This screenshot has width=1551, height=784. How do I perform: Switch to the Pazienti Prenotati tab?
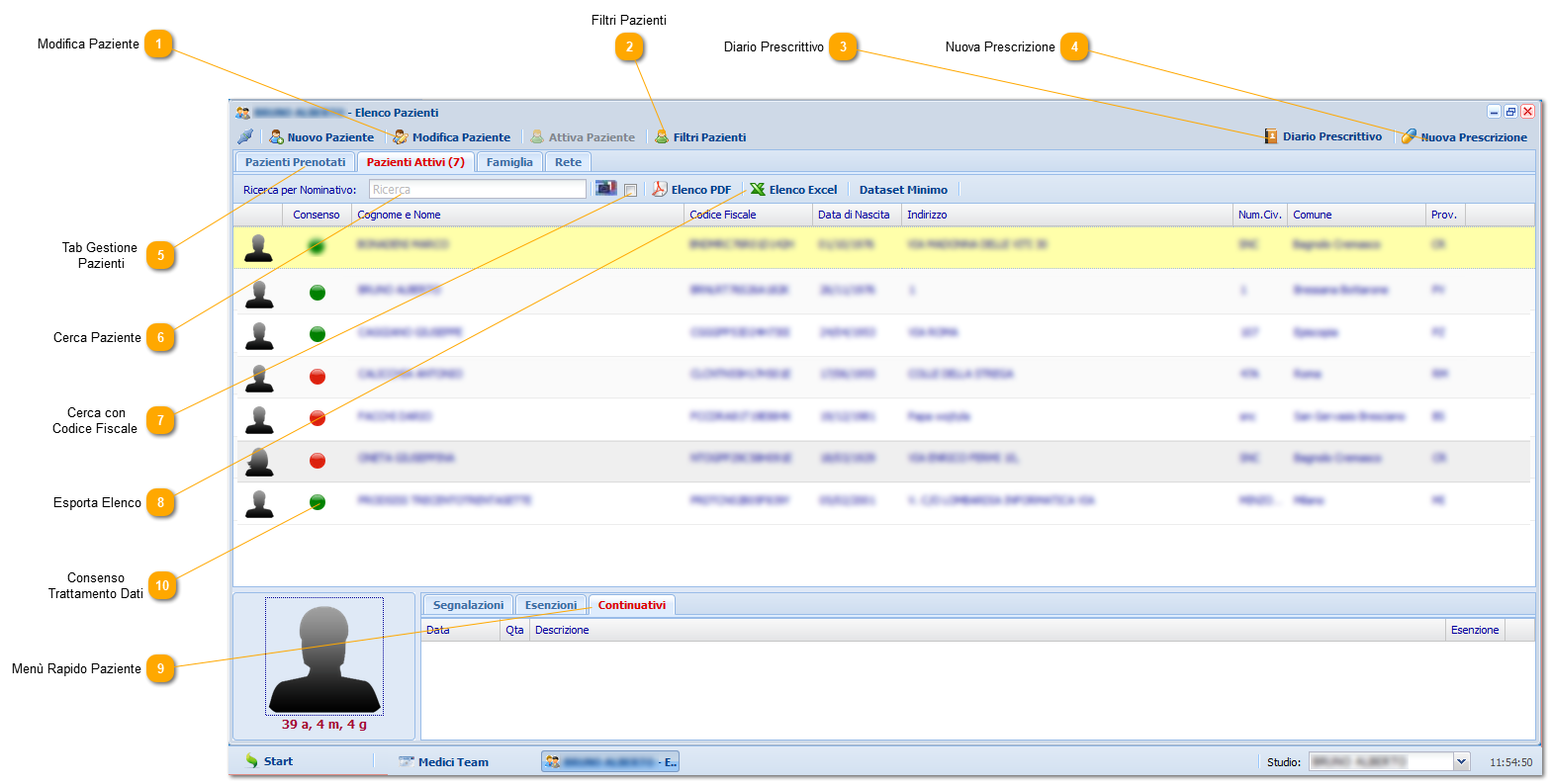295,162
